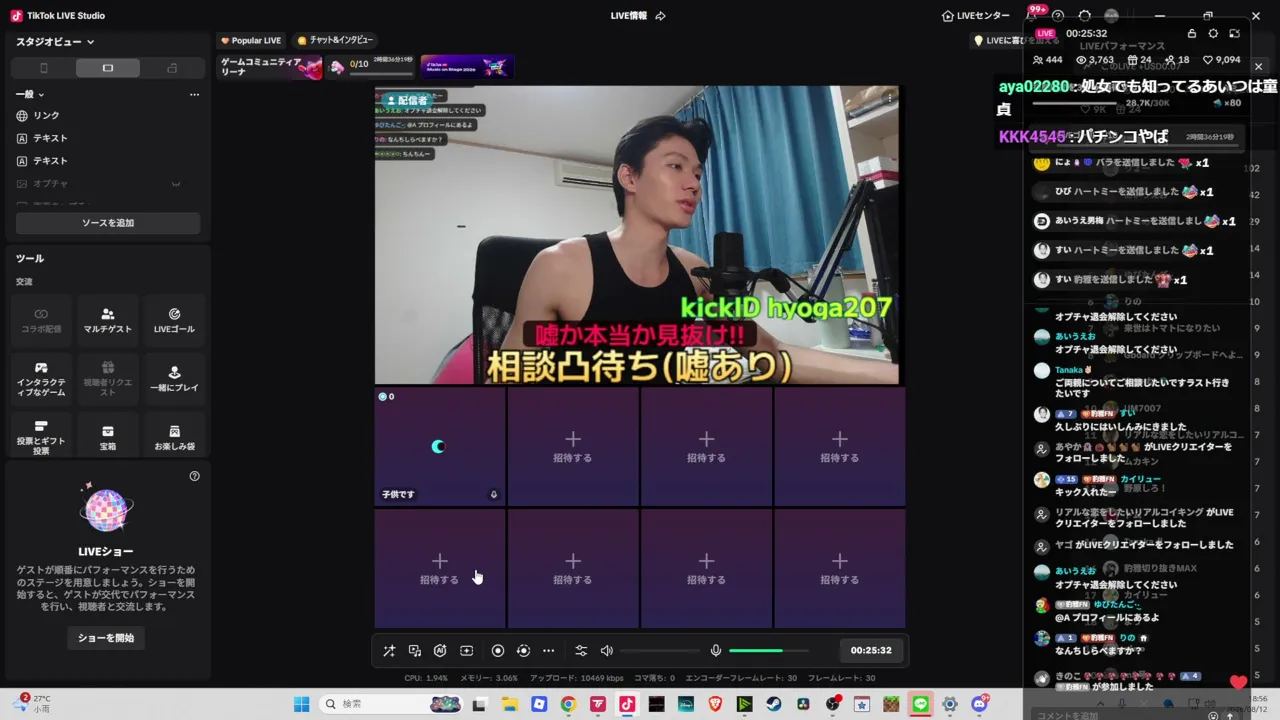Click the LIVE情報 share icon
The height and width of the screenshot is (720, 1280).
click(x=661, y=16)
